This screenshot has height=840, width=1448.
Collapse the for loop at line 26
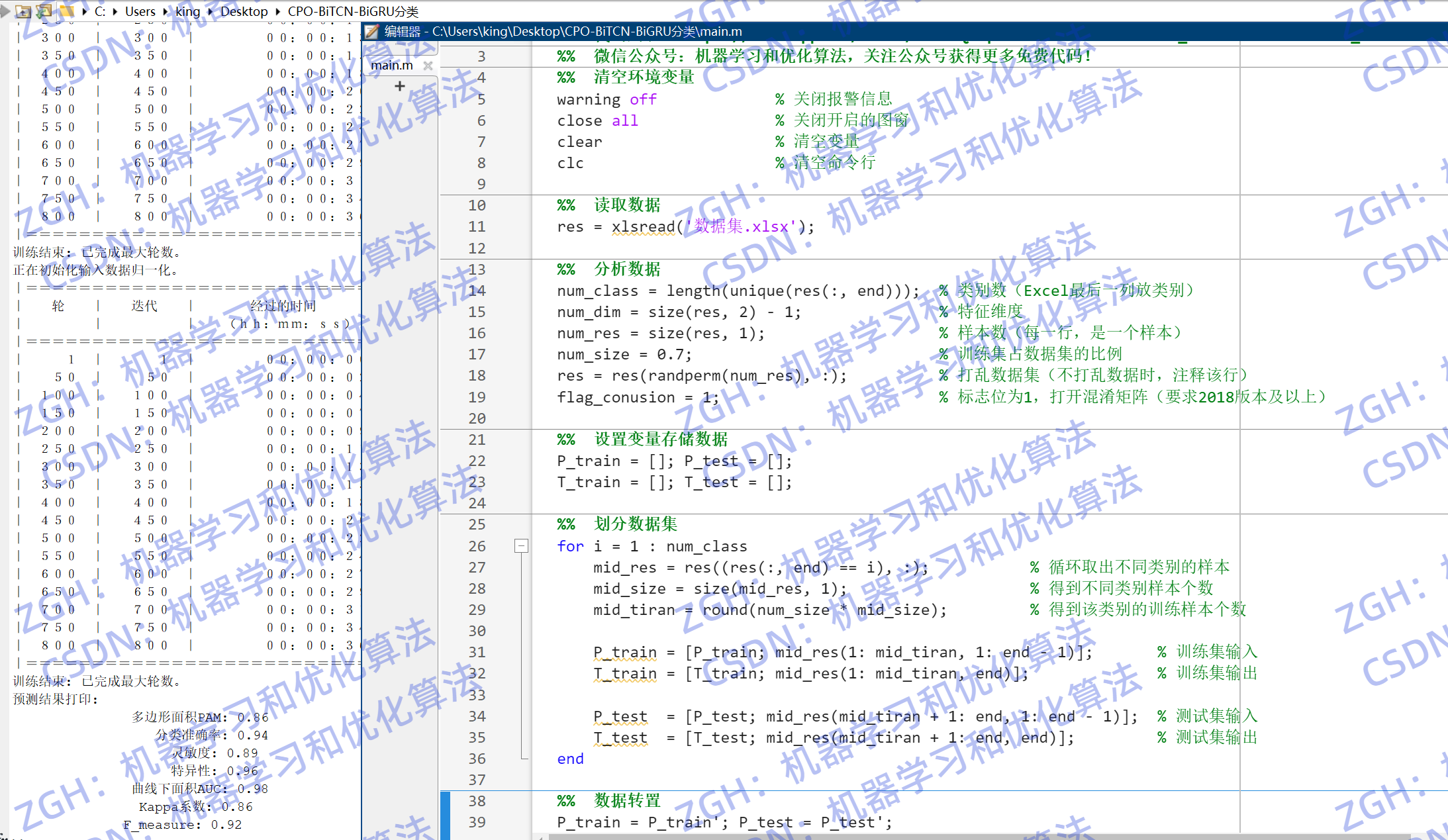(521, 546)
